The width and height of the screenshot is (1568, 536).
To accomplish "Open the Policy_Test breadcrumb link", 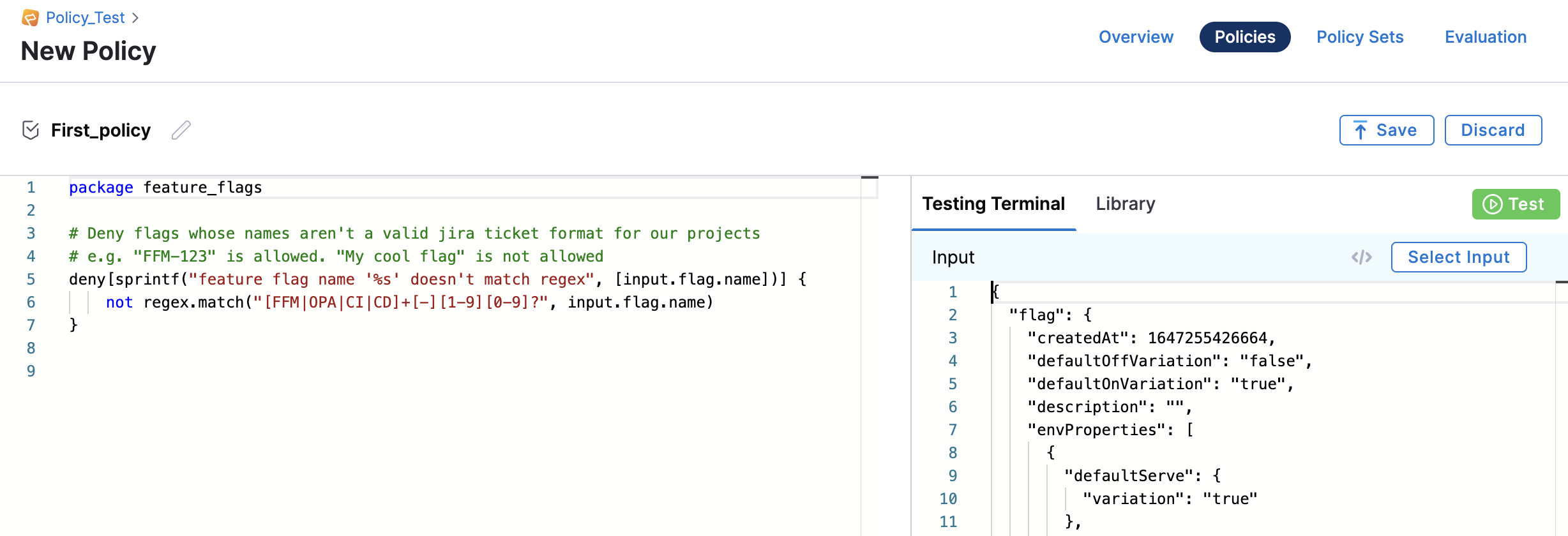I will [x=85, y=18].
